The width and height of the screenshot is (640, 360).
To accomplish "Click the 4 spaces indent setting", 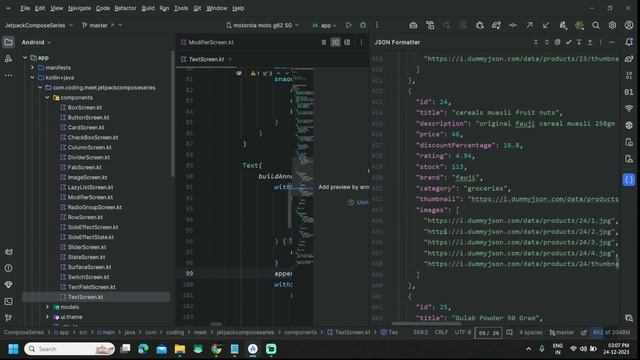I will click(531, 333).
